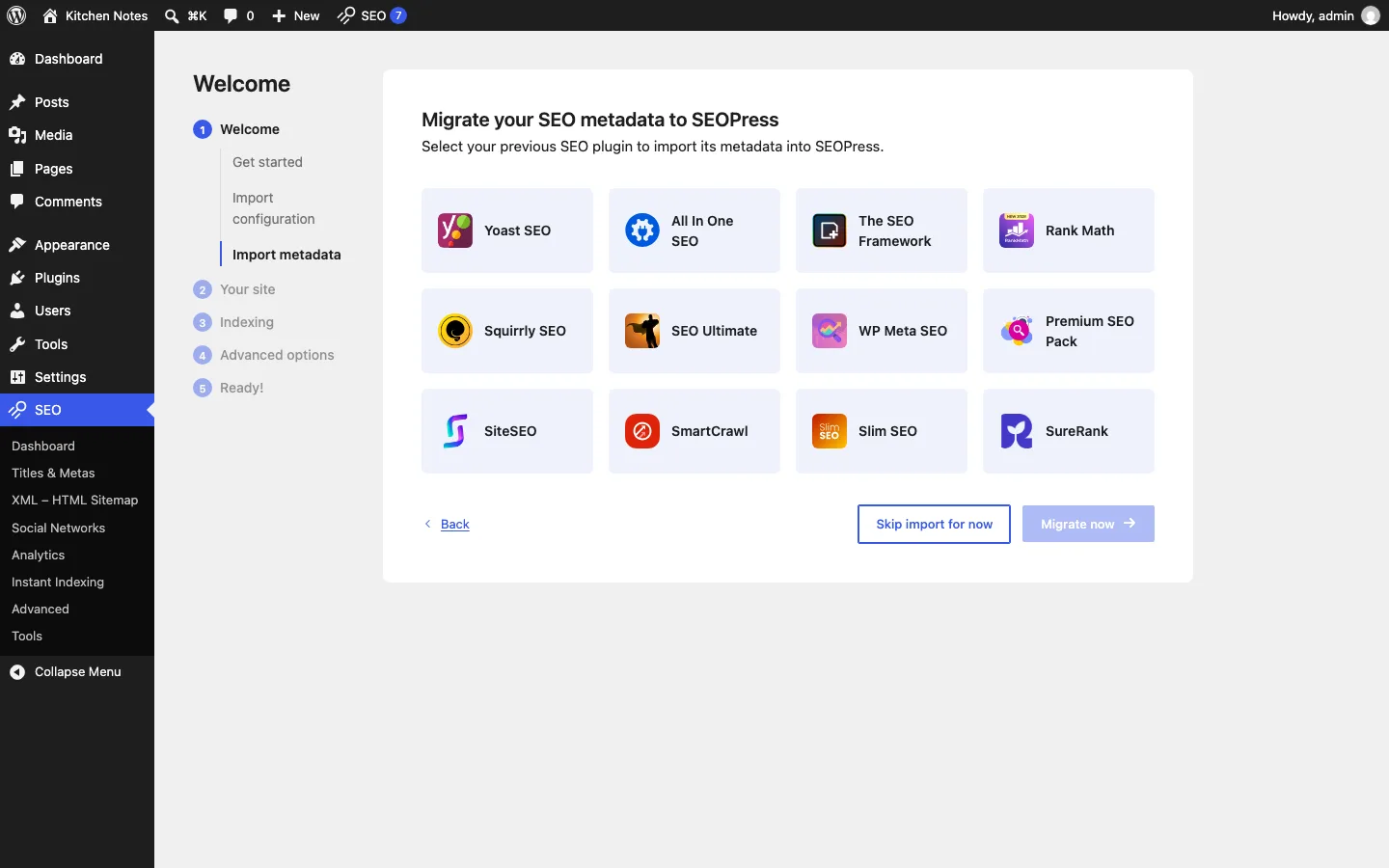
Task: Open the admin user avatar
Action: pyautogui.click(x=1371, y=15)
